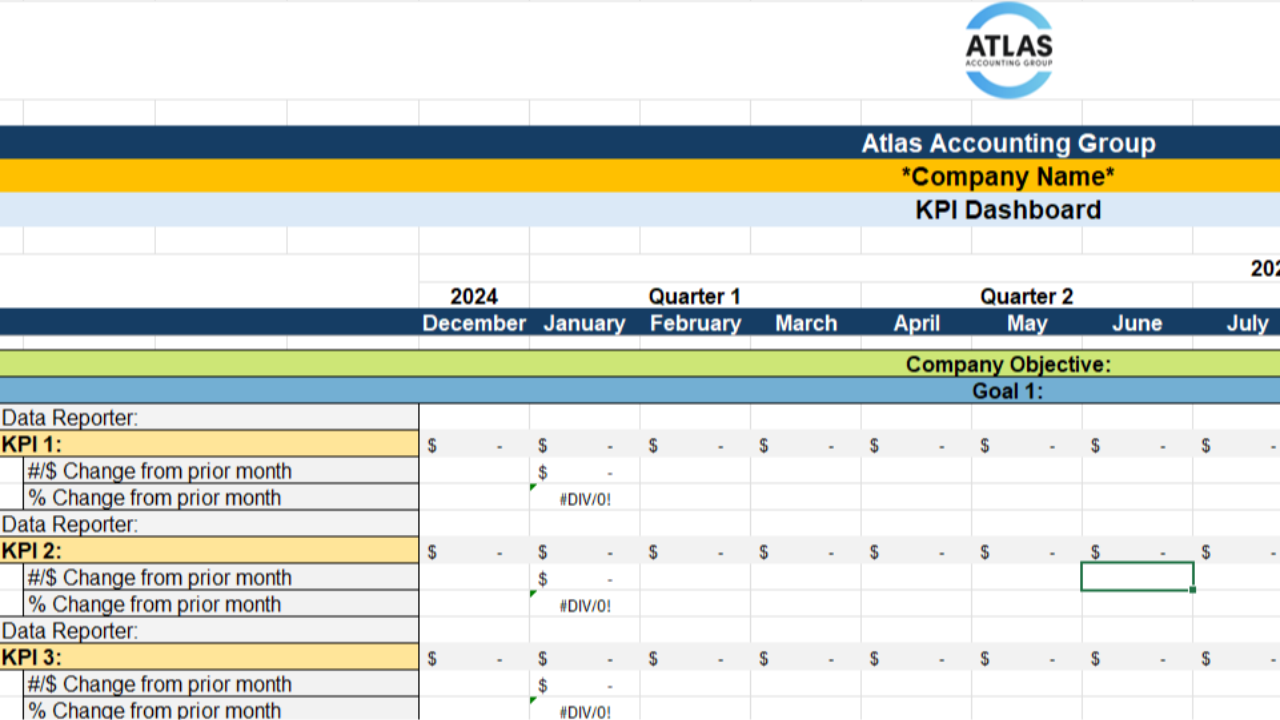Viewport: 1280px width, 720px height.
Task: Click #/$ Change from prior month under KPI 2
Action: click(x=221, y=577)
